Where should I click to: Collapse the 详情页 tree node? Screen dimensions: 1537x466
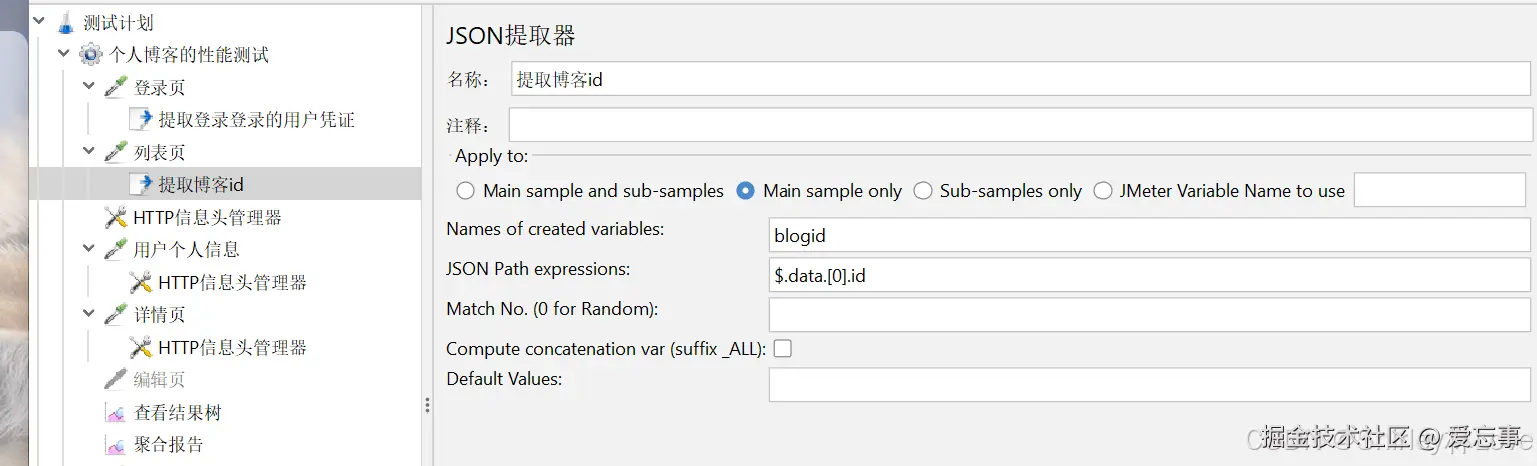tap(89, 314)
